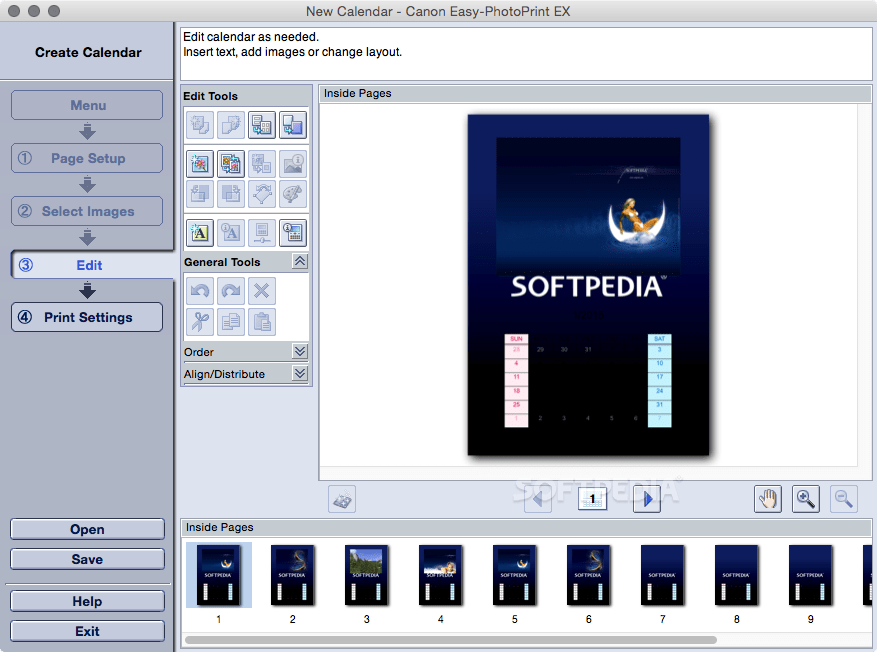Select the Edit step
Image resolution: width=877 pixels, height=652 pixels.
tap(92, 264)
